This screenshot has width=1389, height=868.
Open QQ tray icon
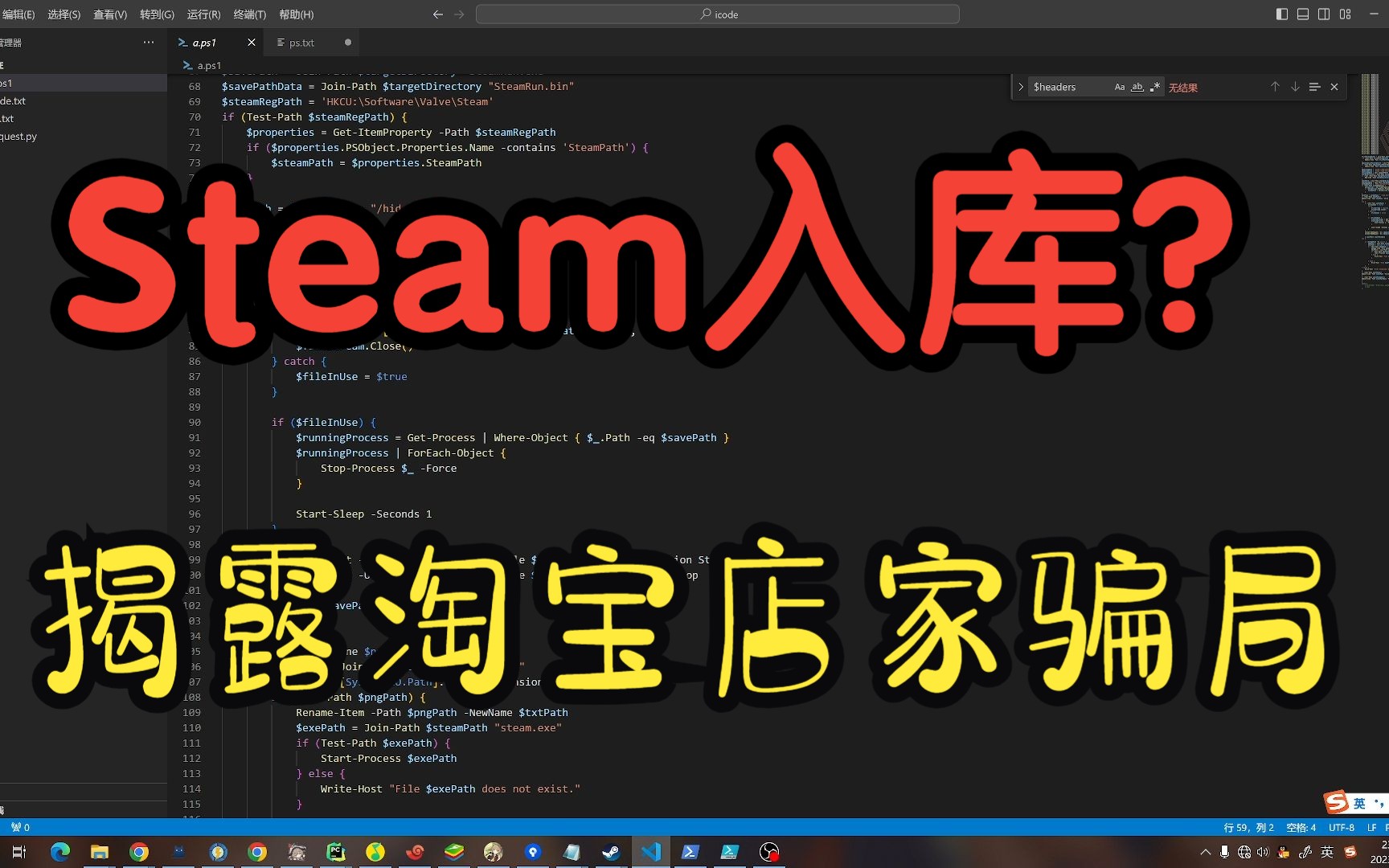pyautogui.click(x=1284, y=852)
